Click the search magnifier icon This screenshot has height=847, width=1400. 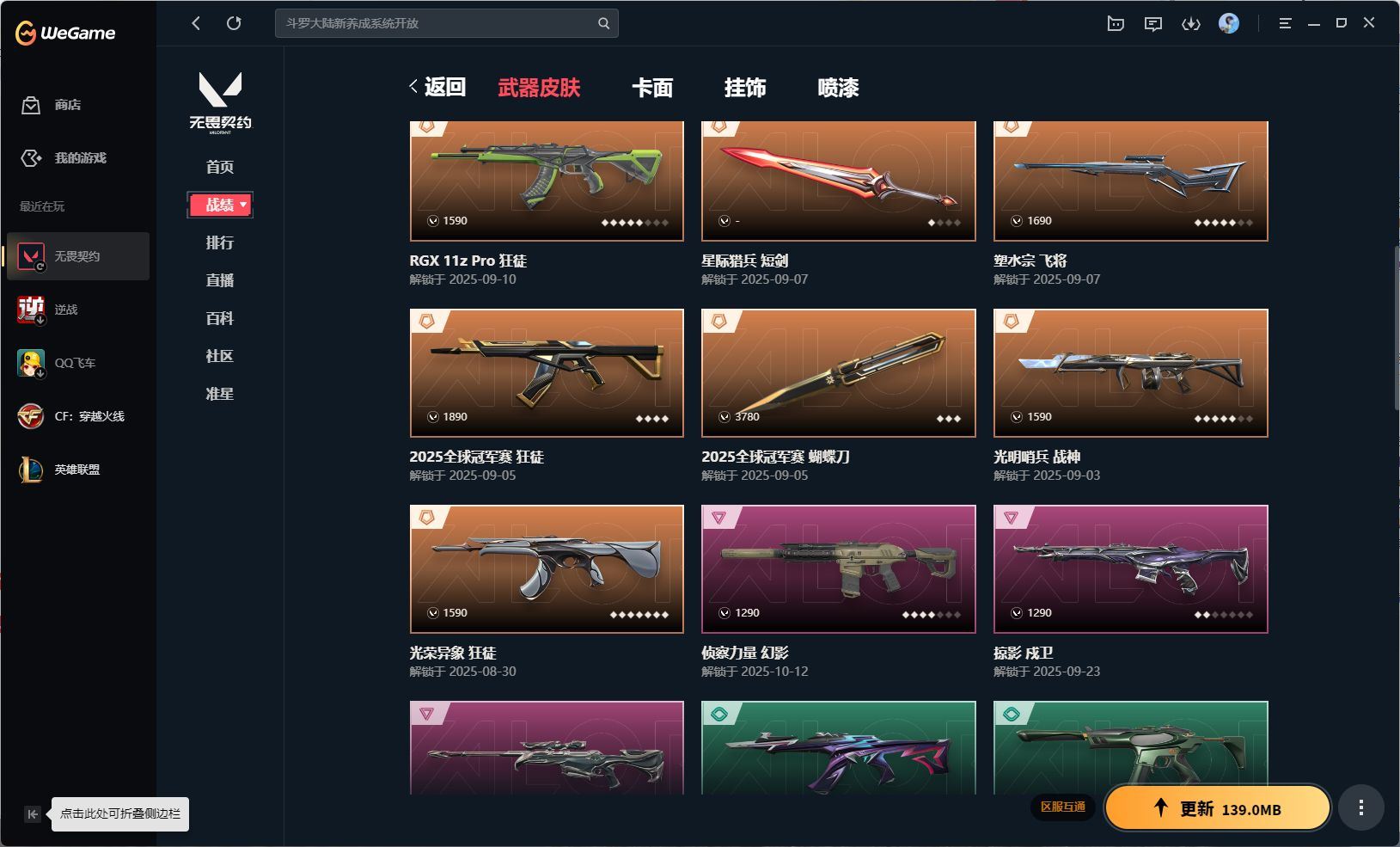(x=604, y=23)
